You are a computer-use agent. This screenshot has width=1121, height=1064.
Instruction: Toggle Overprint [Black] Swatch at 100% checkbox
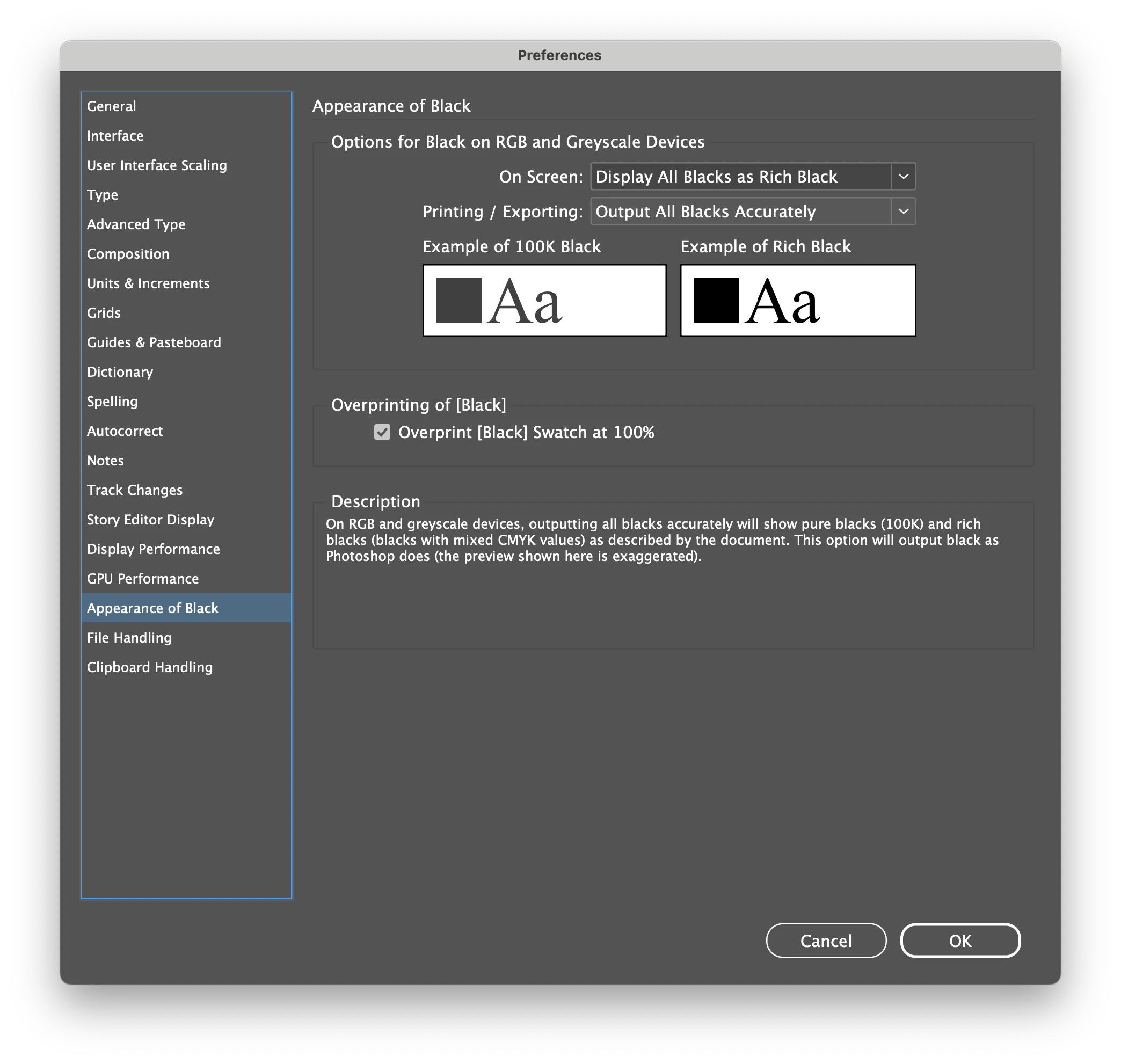tap(382, 432)
